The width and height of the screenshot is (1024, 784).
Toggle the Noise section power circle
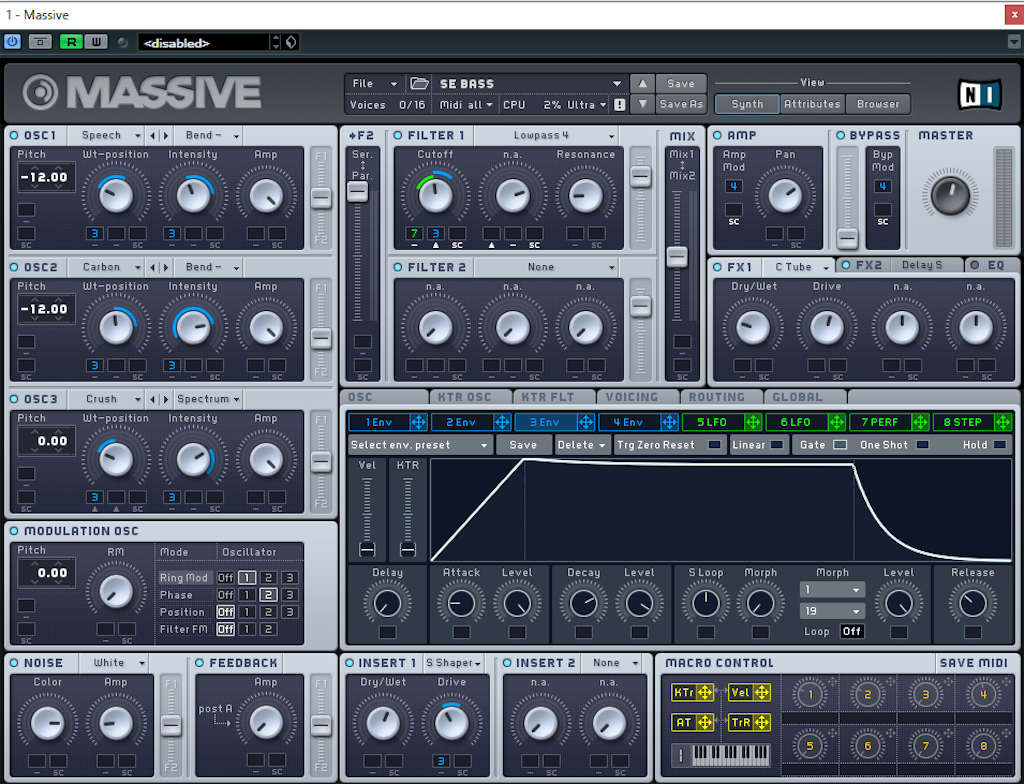click(x=14, y=663)
